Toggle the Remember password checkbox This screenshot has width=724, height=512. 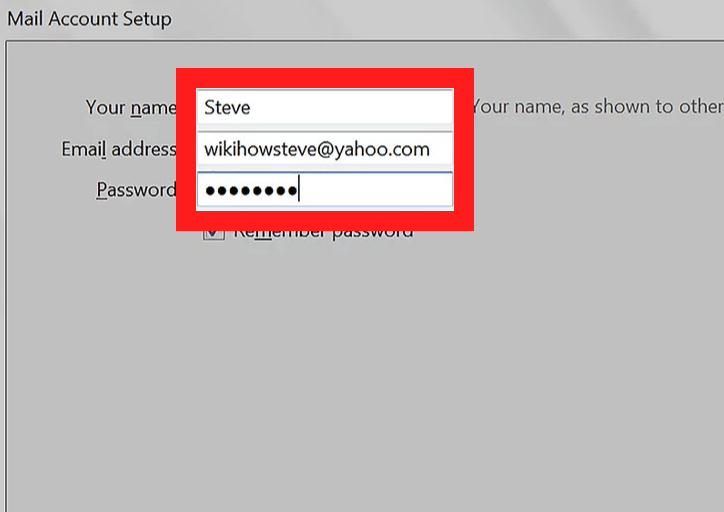click(213, 234)
